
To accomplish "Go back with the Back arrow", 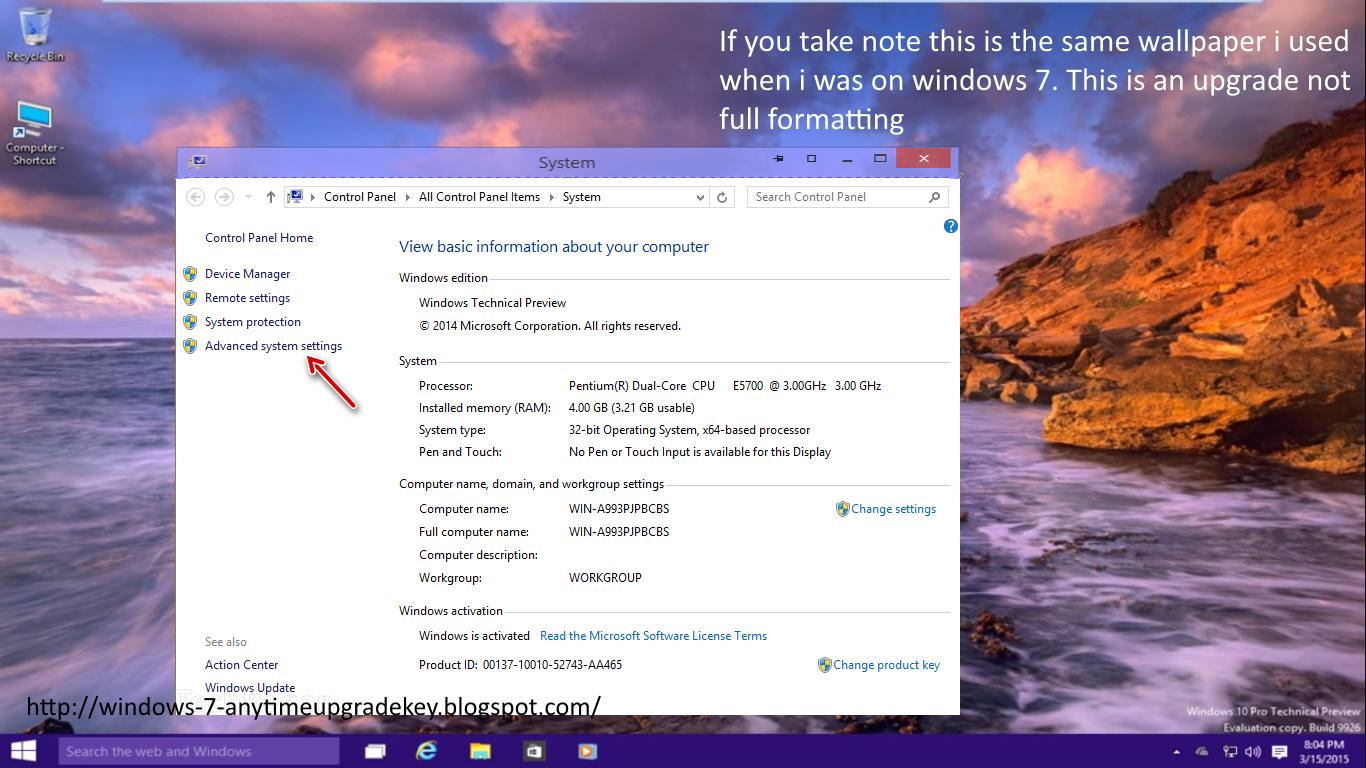I will 196,197.
